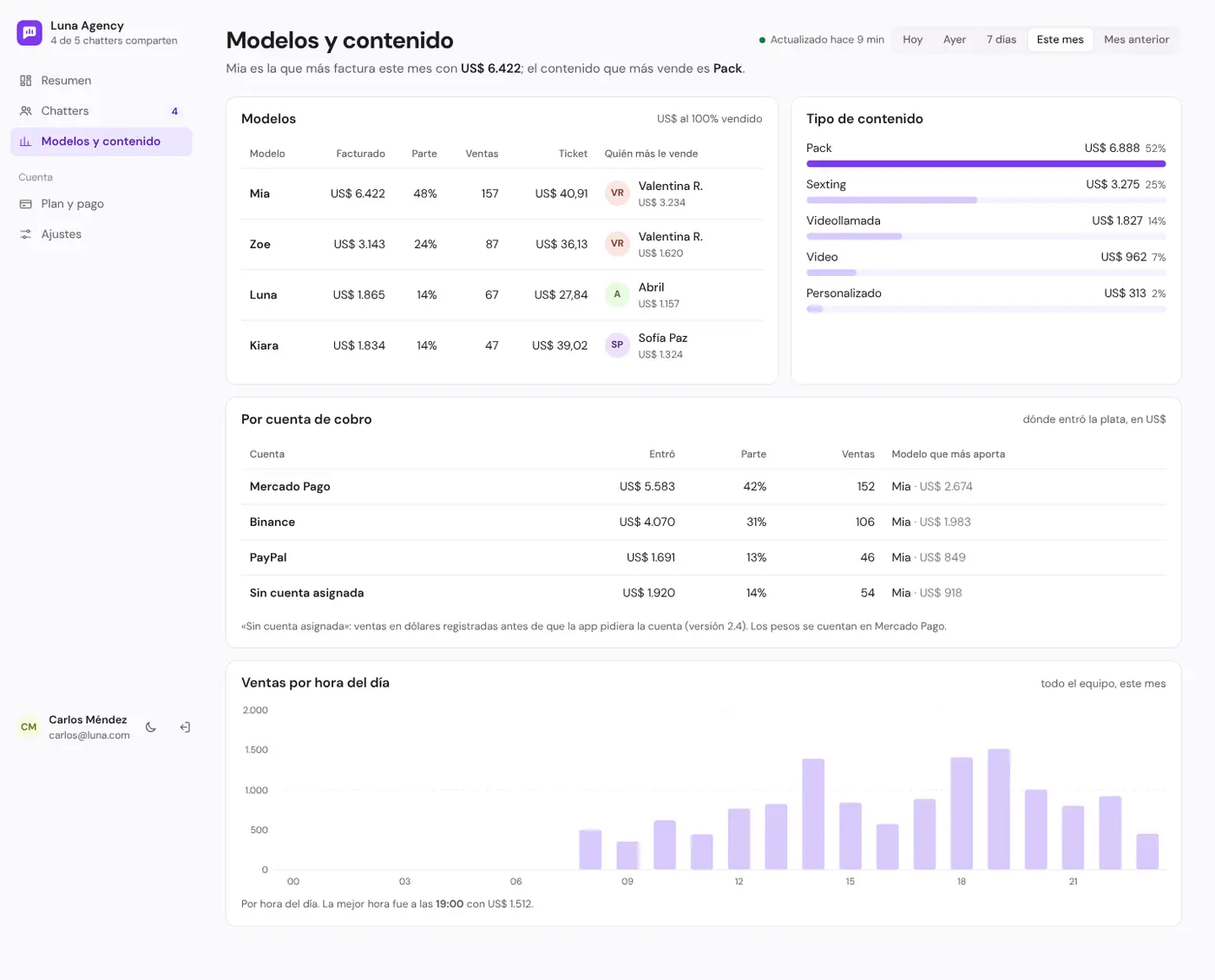Click Carlos Méndez user name
1215x980 pixels.
(88, 720)
